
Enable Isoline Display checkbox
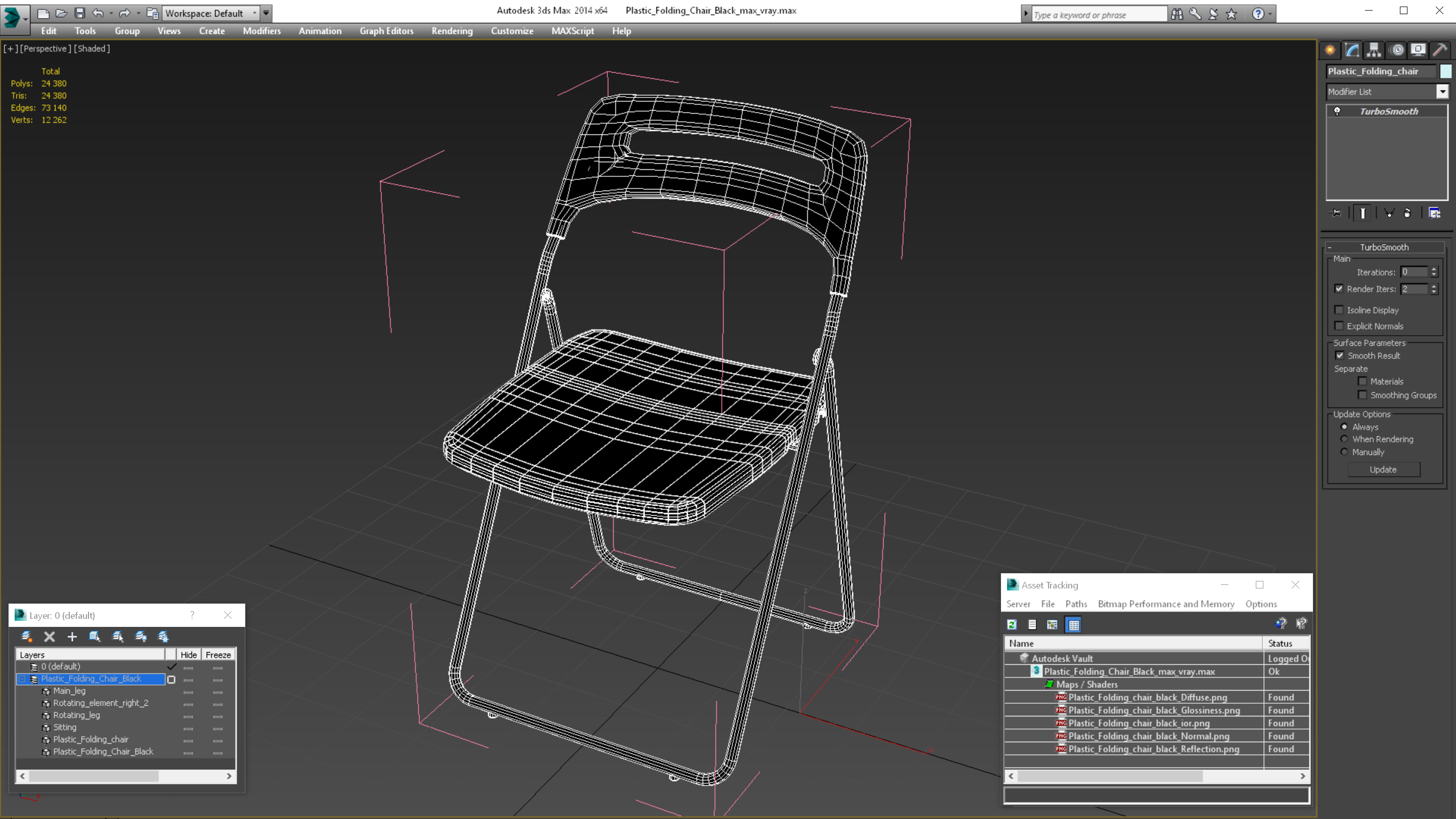pyautogui.click(x=1339, y=310)
